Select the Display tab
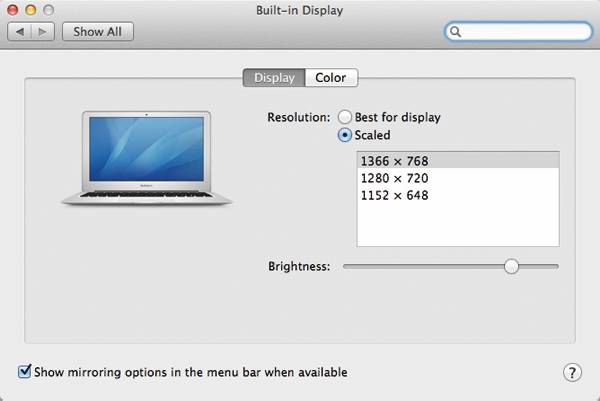This screenshot has width=600, height=401. click(x=274, y=78)
